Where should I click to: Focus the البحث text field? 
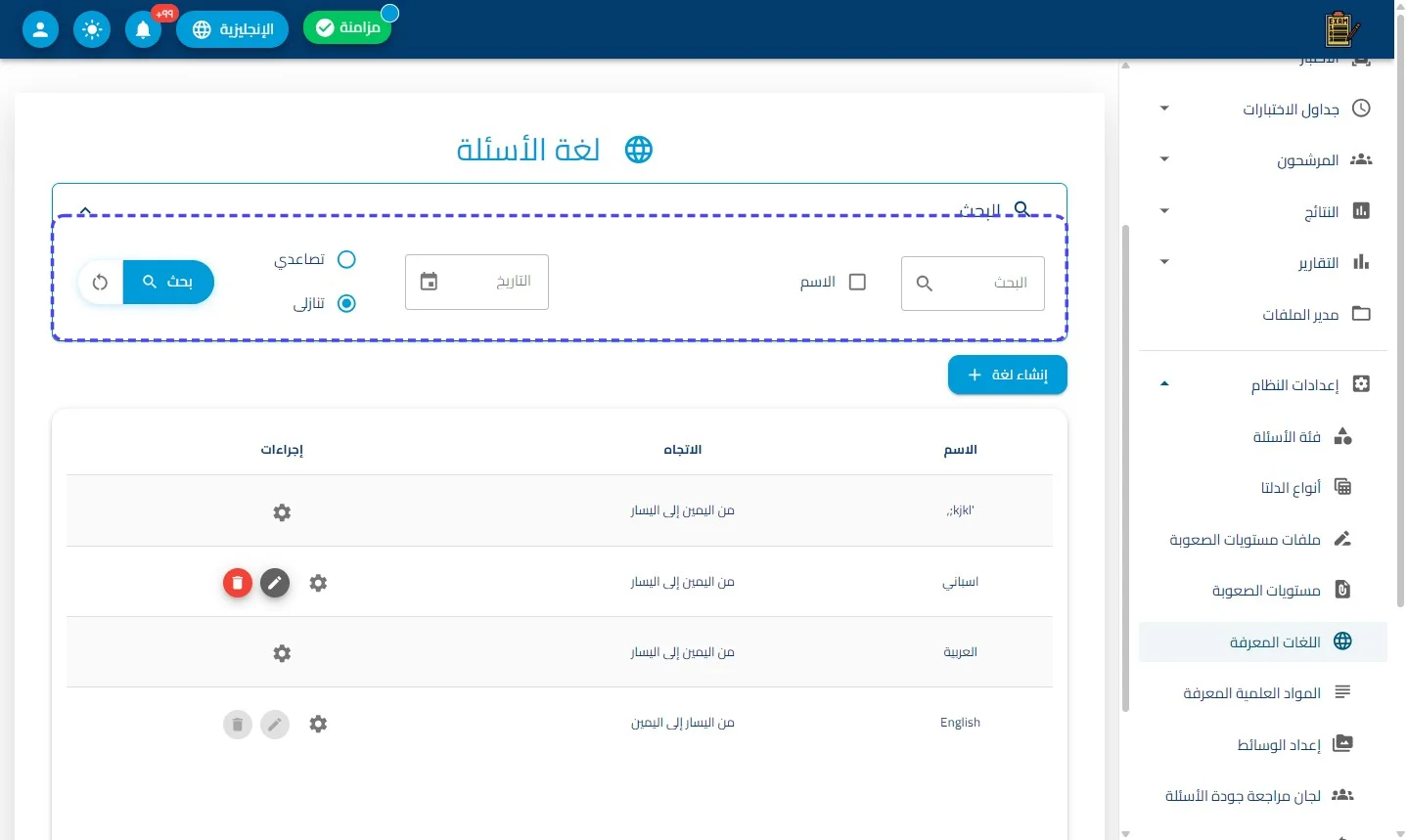[x=973, y=284]
